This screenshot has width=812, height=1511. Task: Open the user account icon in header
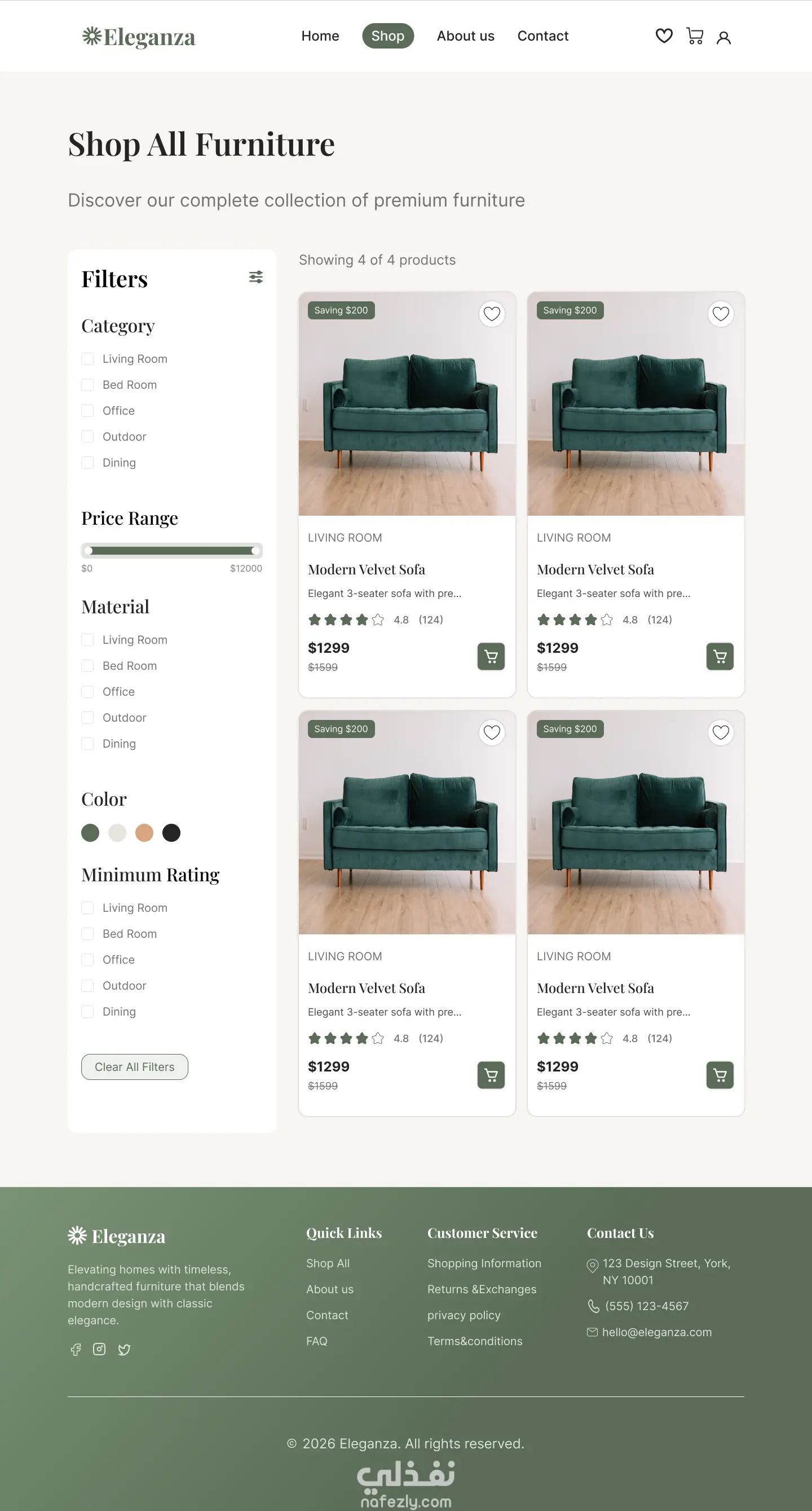(x=723, y=38)
